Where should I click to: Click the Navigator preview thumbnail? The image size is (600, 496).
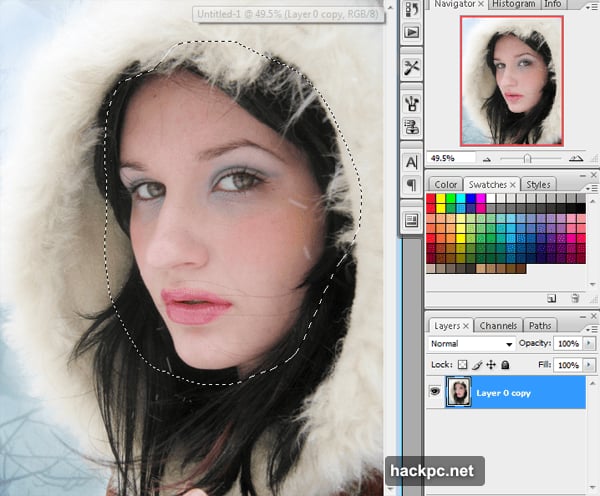512,81
